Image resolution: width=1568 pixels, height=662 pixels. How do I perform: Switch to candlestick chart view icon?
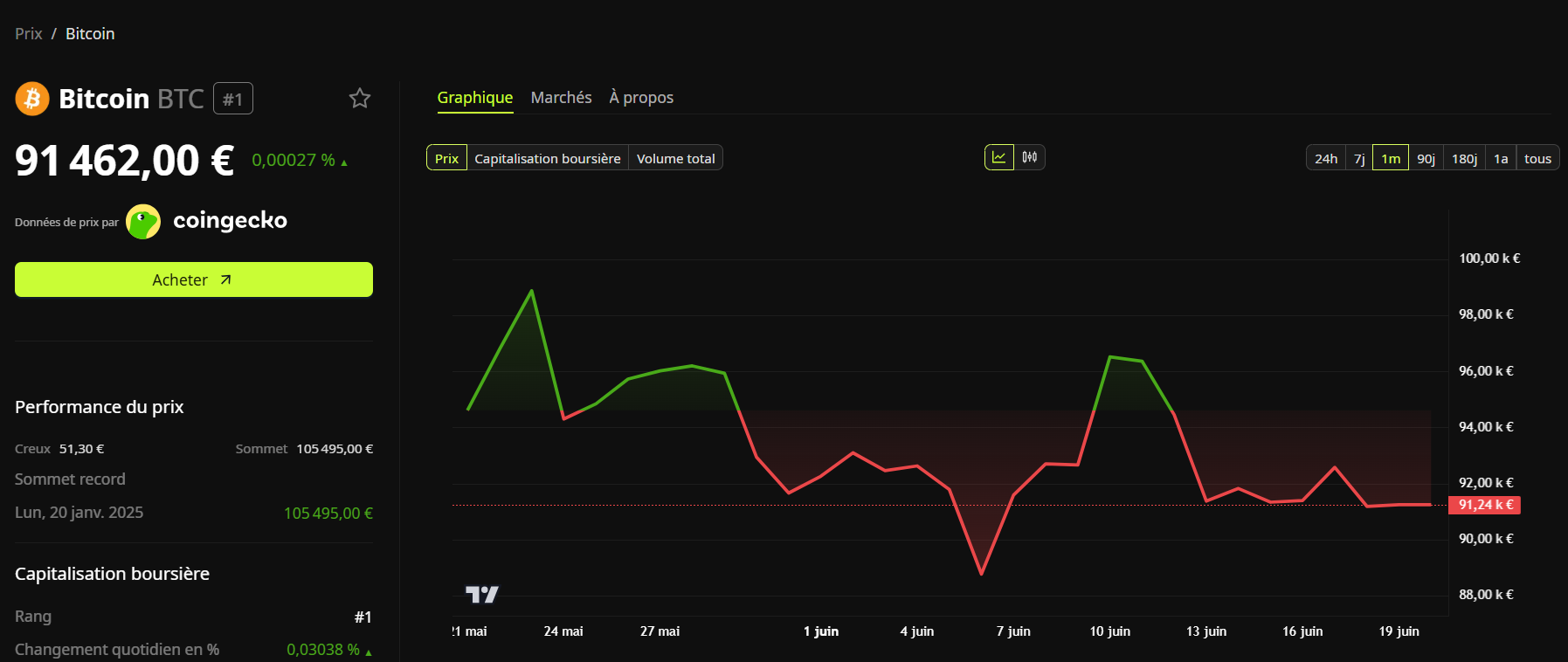click(1030, 157)
